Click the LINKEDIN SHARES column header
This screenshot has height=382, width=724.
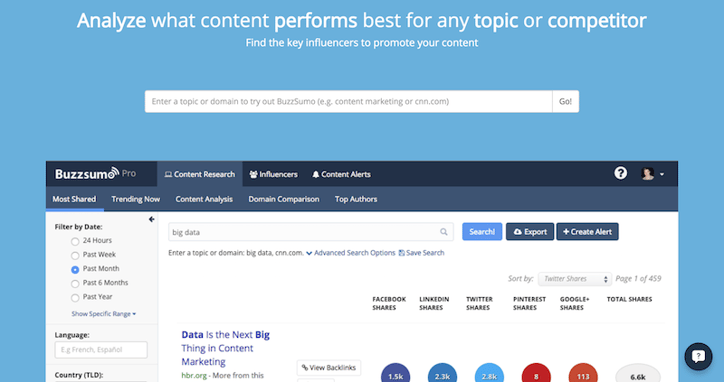(x=434, y=303)
